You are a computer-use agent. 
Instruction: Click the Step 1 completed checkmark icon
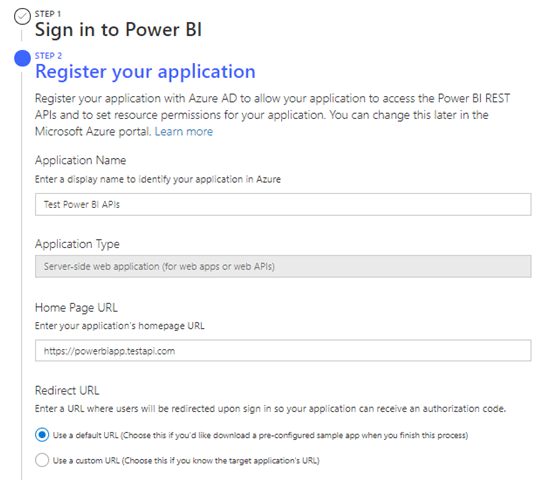[22, 17]
